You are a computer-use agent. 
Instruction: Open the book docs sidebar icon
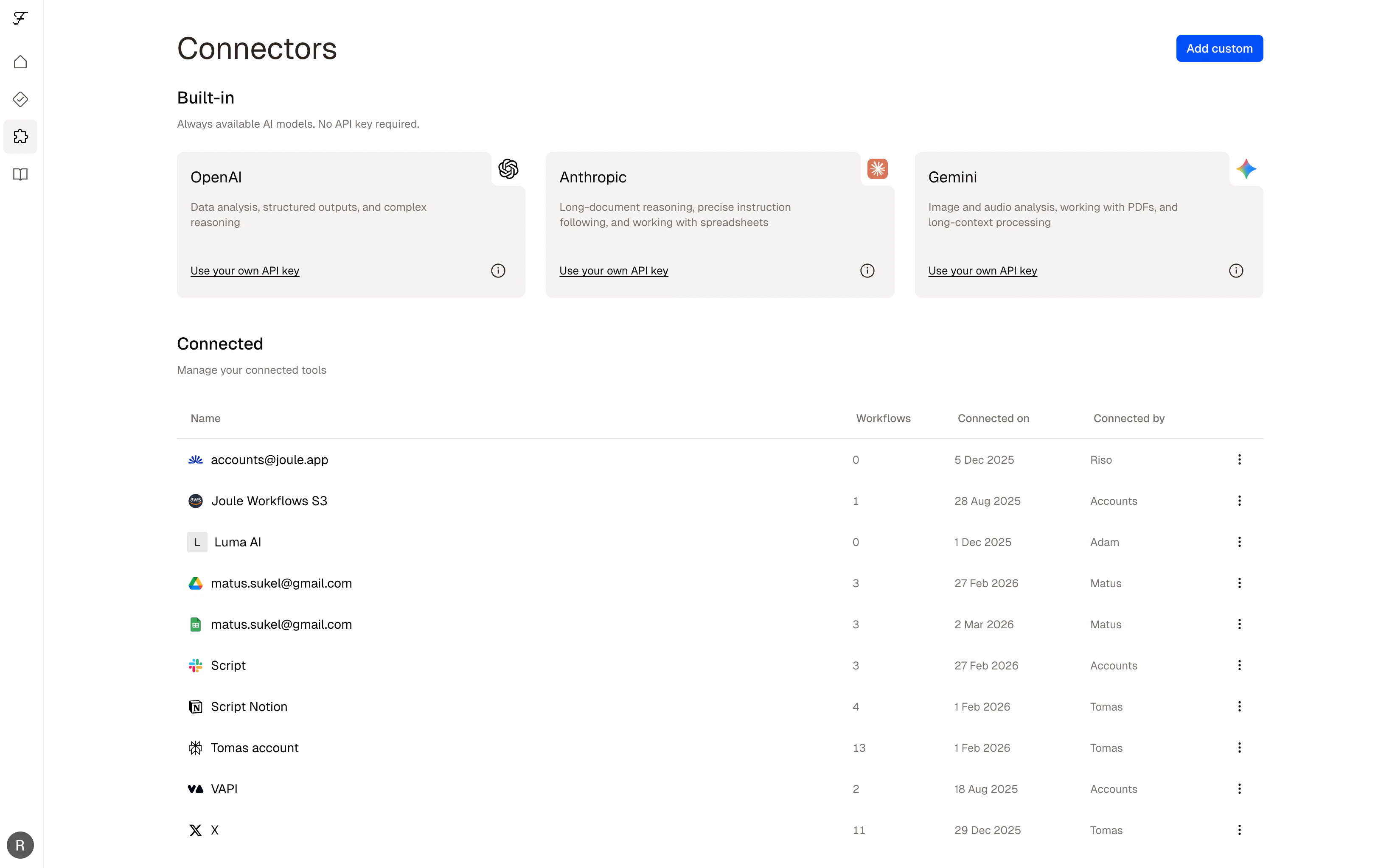(x=20, y=174)
